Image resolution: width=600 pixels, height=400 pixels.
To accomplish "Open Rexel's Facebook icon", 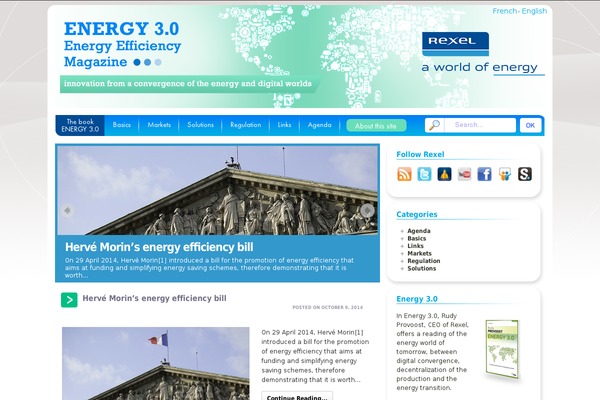I will point(484,174).
